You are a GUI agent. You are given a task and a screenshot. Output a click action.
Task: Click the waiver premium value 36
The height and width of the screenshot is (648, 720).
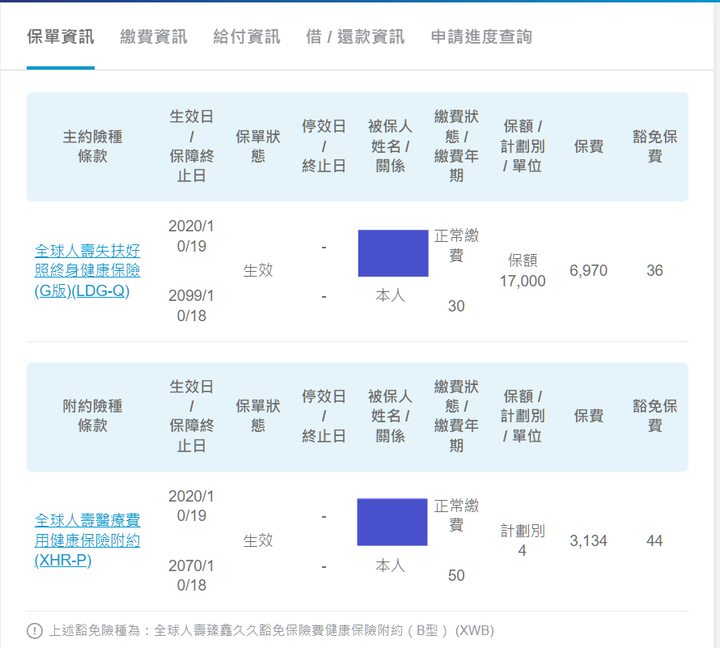click(655, 270)
